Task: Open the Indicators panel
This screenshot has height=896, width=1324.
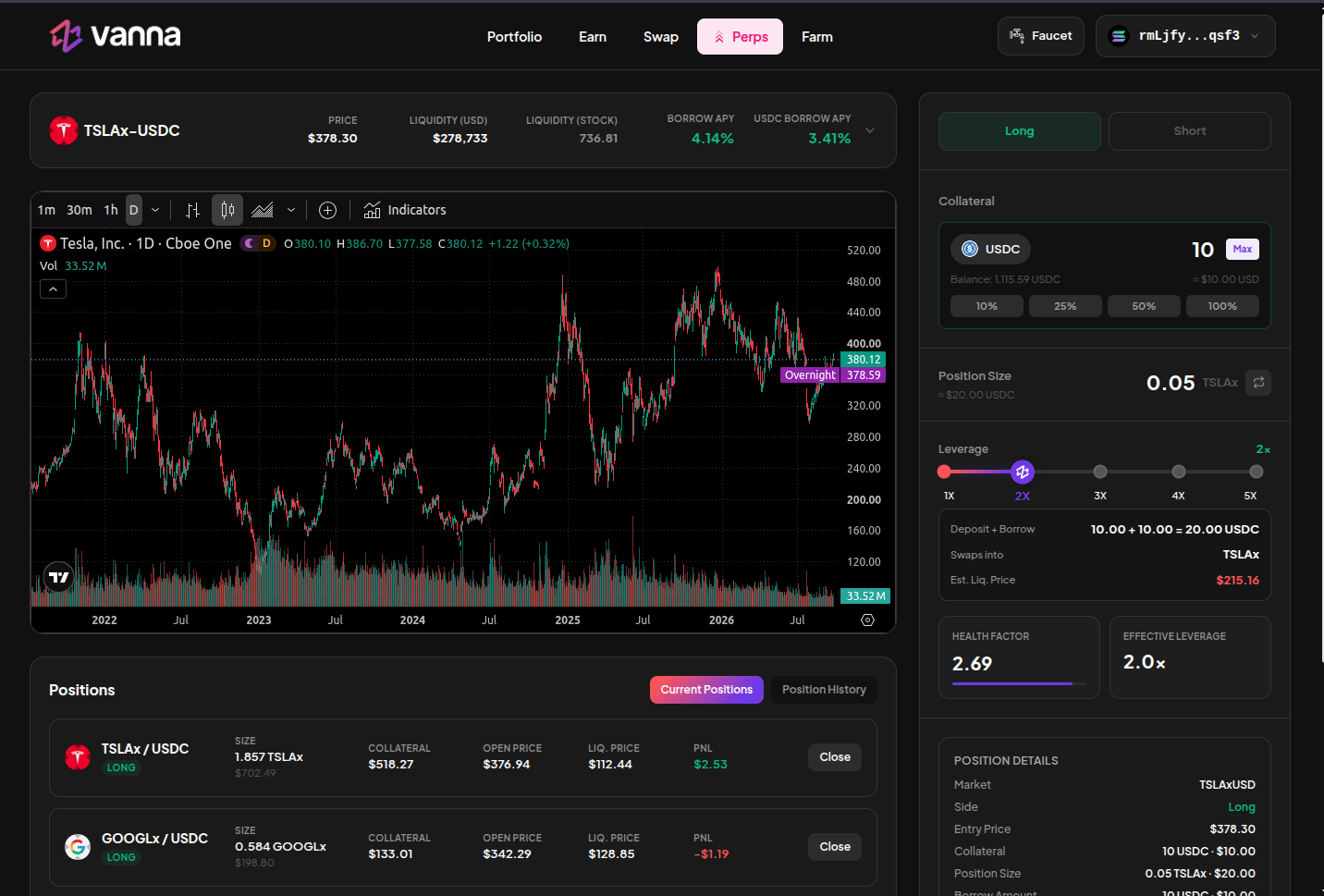Action: click(405, 210)
